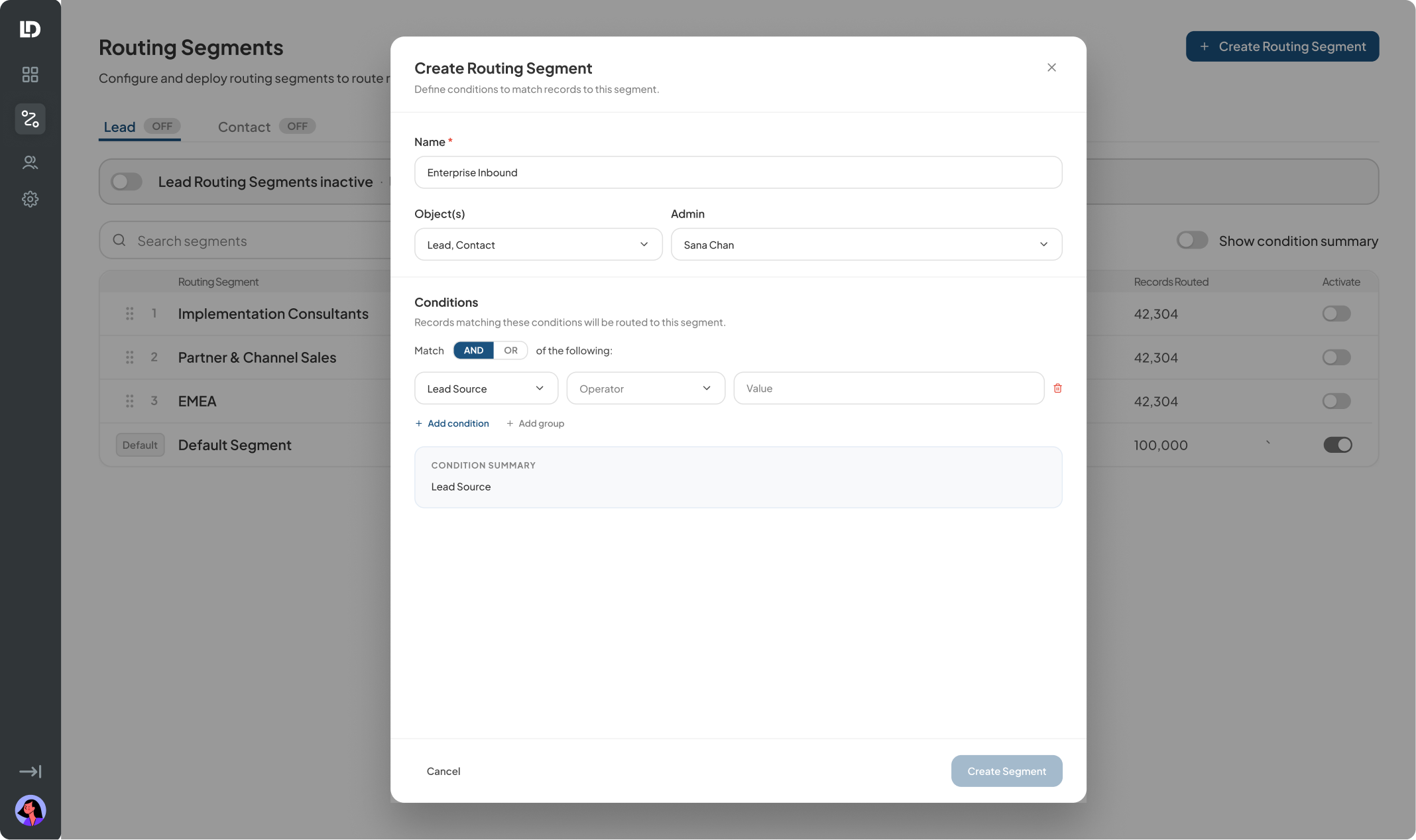Open the users sidebar icon
The height and width of the screenshot is (840, 1416).
click(x=30, y=162)
